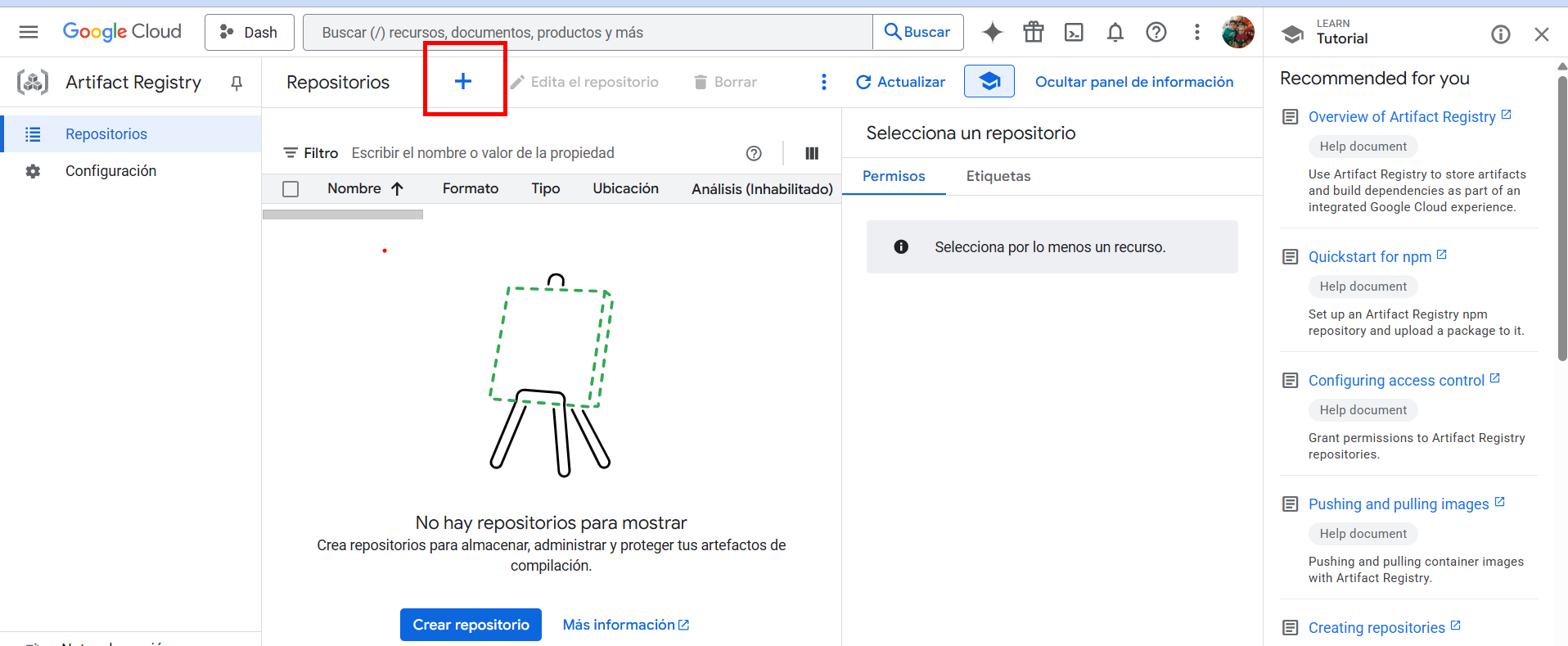Sort by Nombre column arrow
Viewport: 1568px width, 646px height.
pyautogui.click(x=397, y=189)
